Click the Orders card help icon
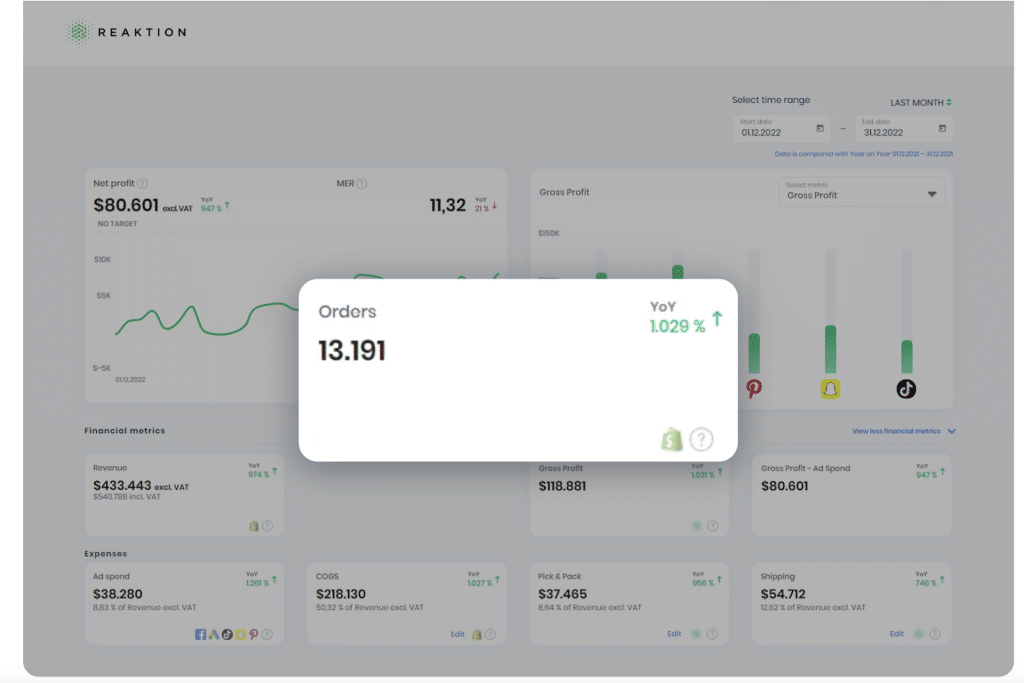Image resolution: width=1024 pixels, height=683 pixels. click(x=701, y=439)
